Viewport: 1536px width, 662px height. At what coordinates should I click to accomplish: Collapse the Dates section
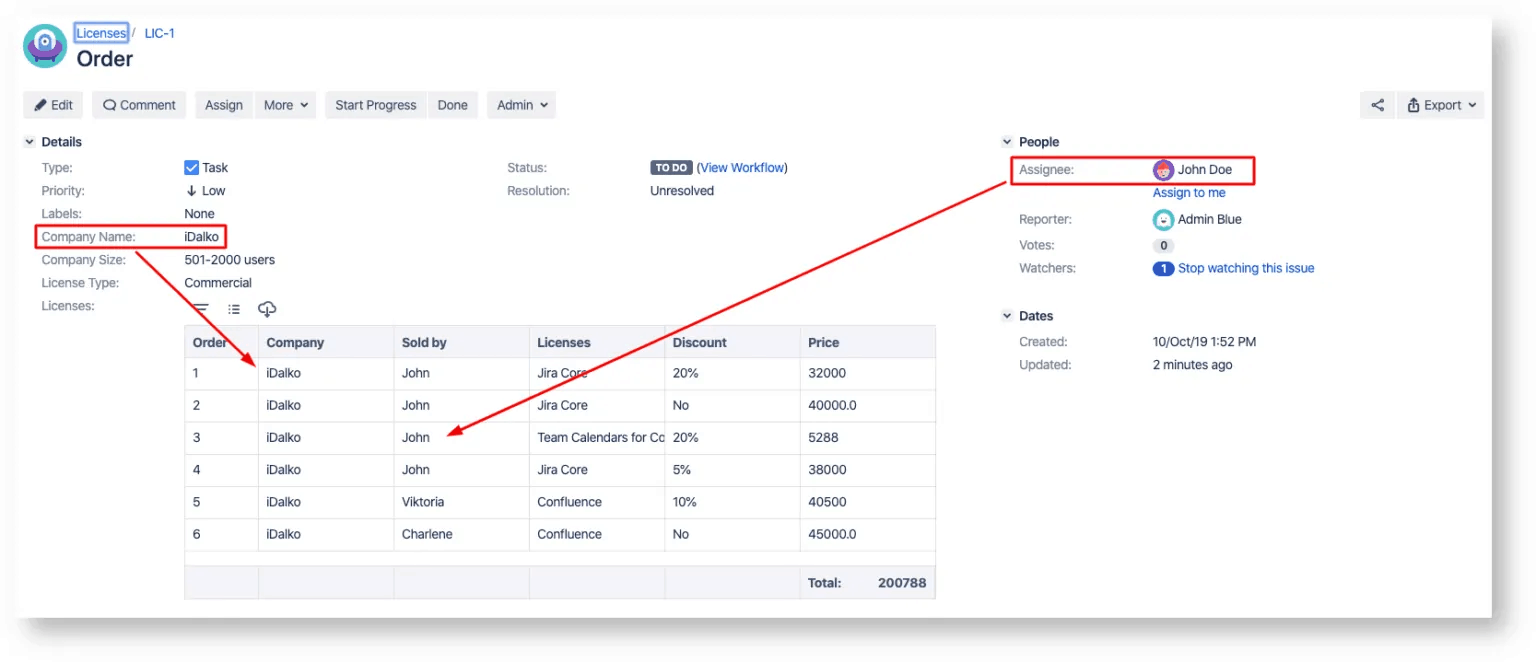tap(1006, 315)
